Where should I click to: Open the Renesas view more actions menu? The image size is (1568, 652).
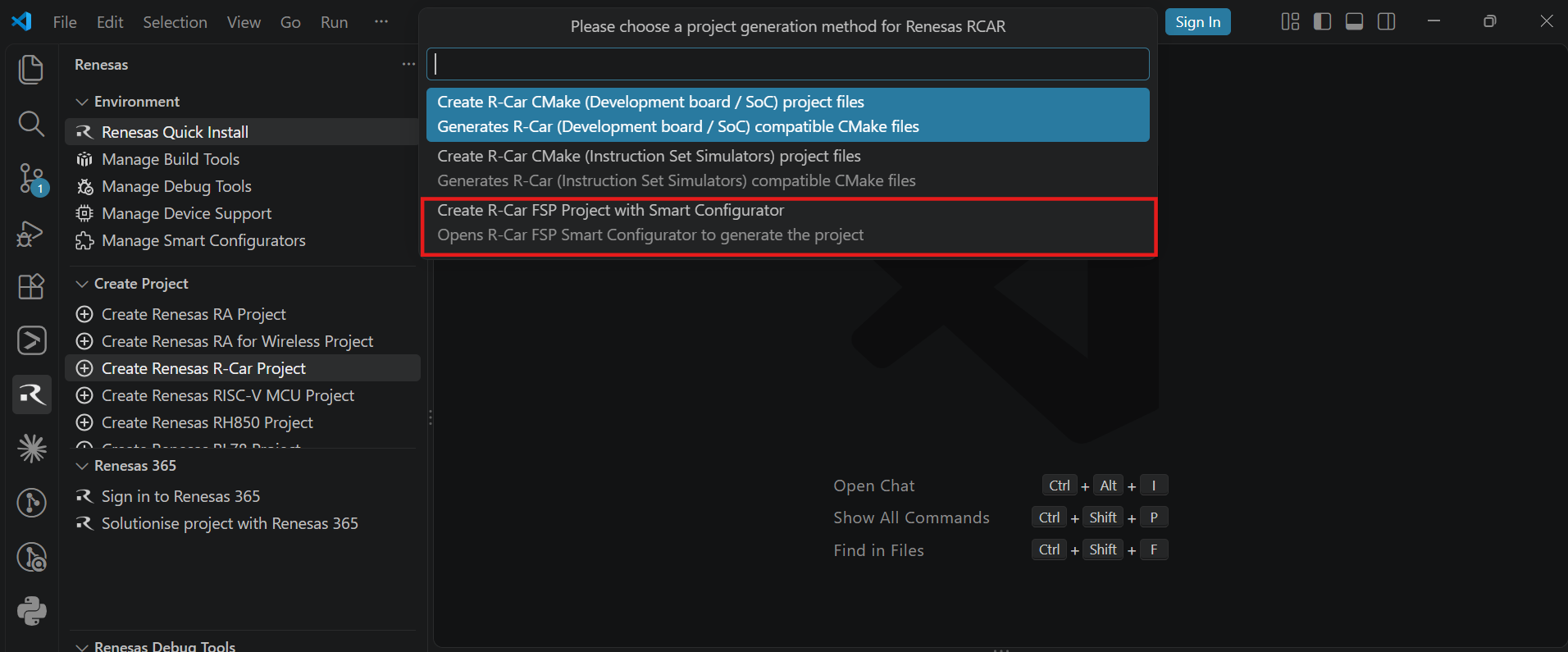pyautogui.click(x=408, y=64)
